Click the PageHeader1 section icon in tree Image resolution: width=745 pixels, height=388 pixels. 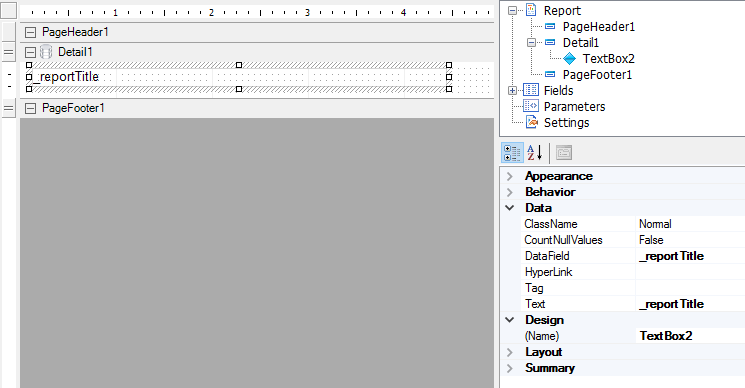[x=550, y=27]
